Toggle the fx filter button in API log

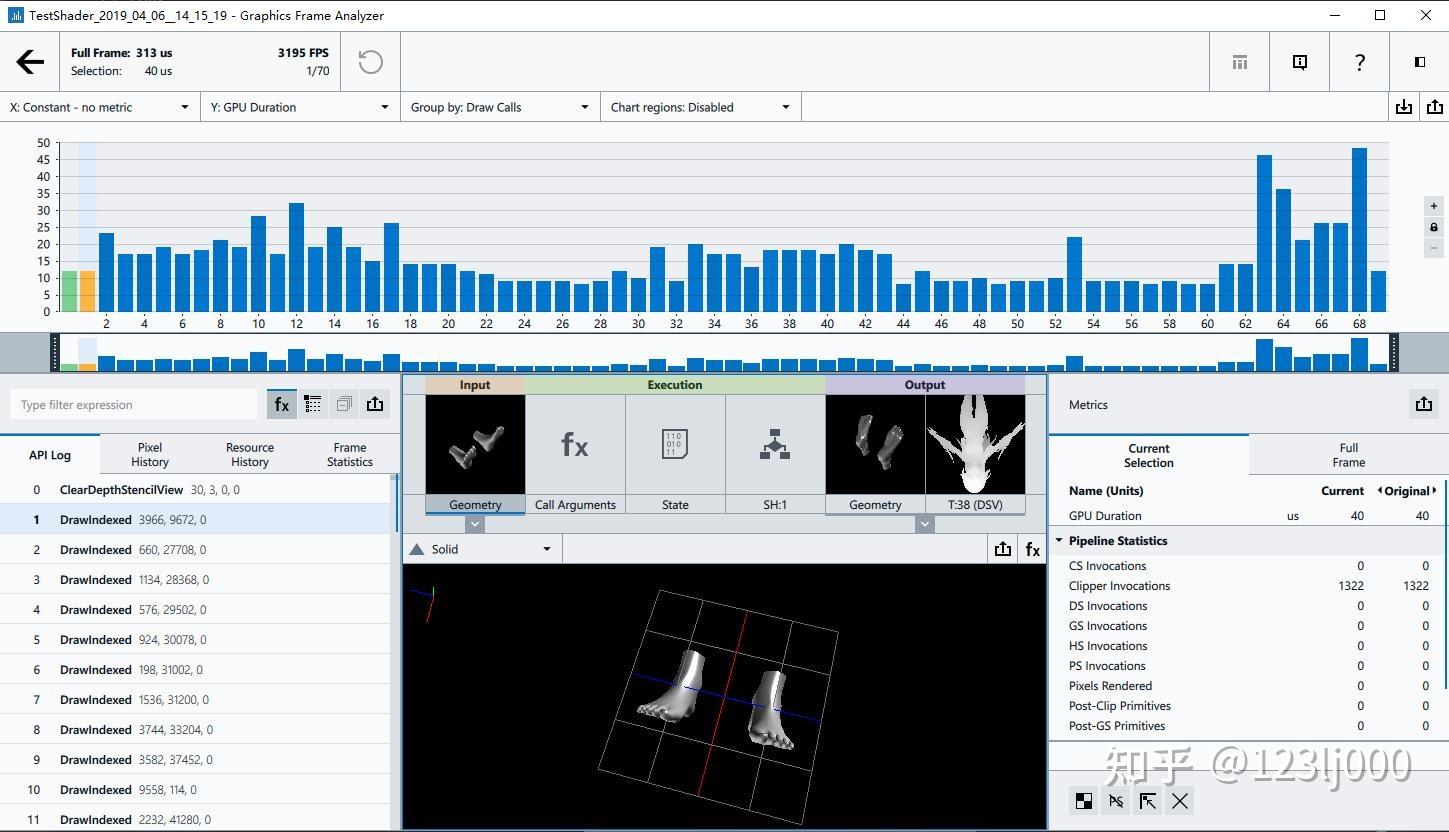pos(282,404)
